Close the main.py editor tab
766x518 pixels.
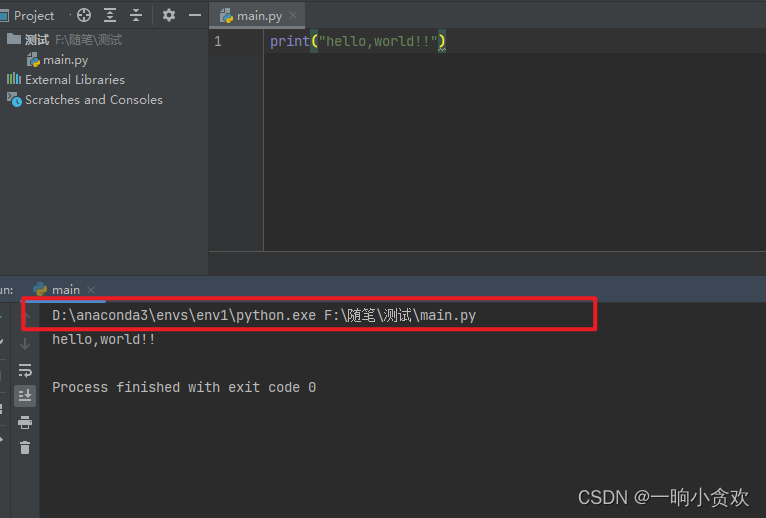293,15
